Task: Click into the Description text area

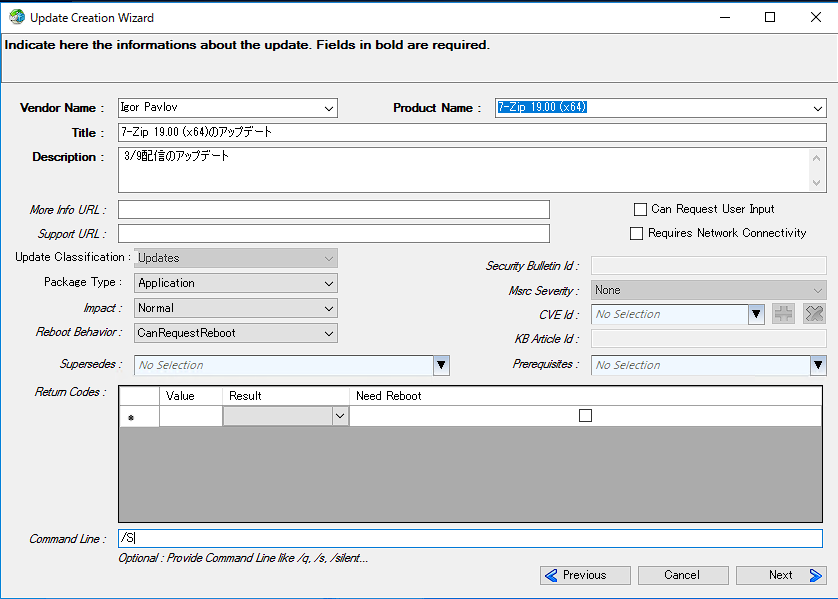Action: tap(464, 170)
